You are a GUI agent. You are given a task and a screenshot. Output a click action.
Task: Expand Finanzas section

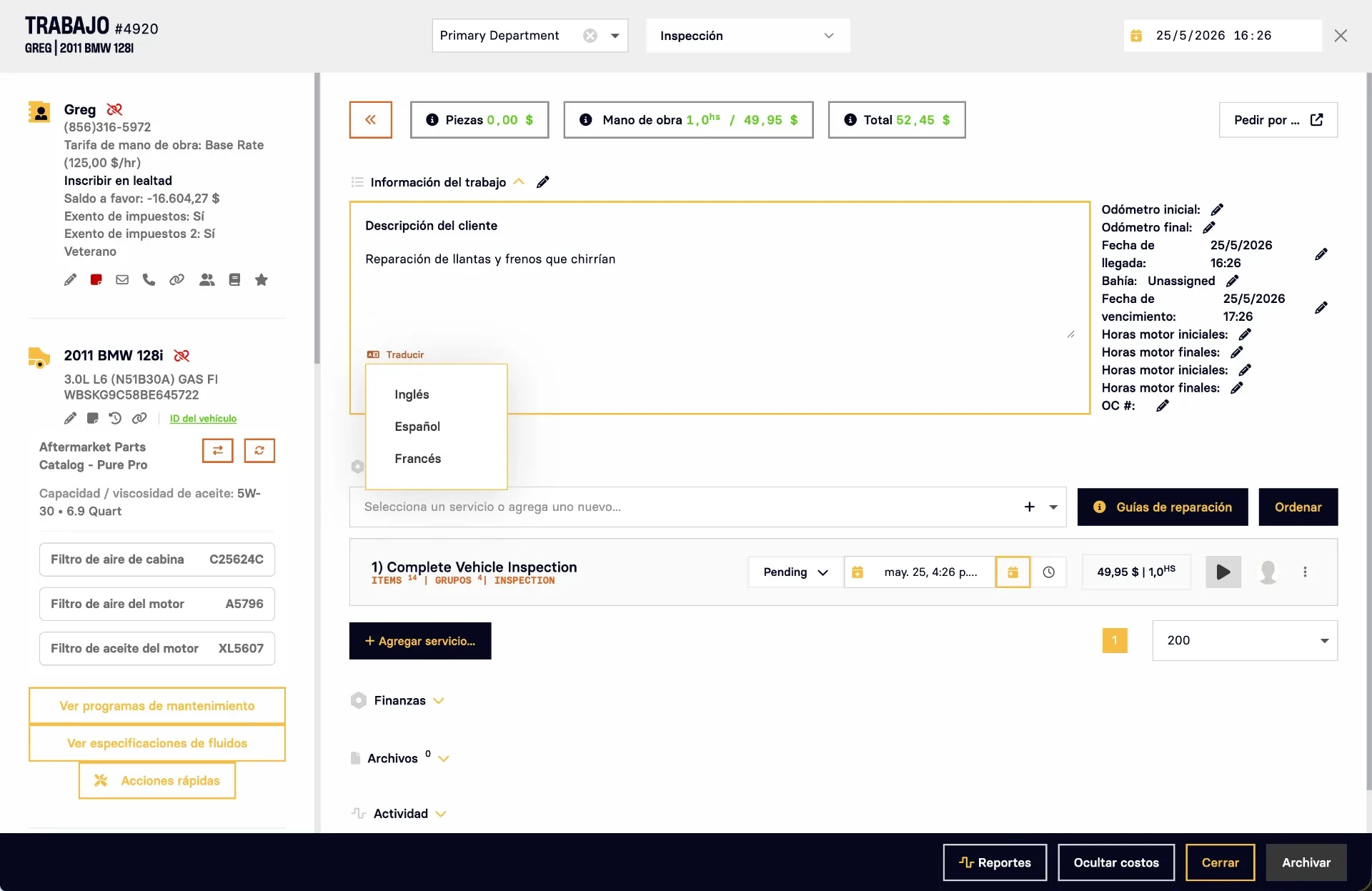tap(439, 700)
